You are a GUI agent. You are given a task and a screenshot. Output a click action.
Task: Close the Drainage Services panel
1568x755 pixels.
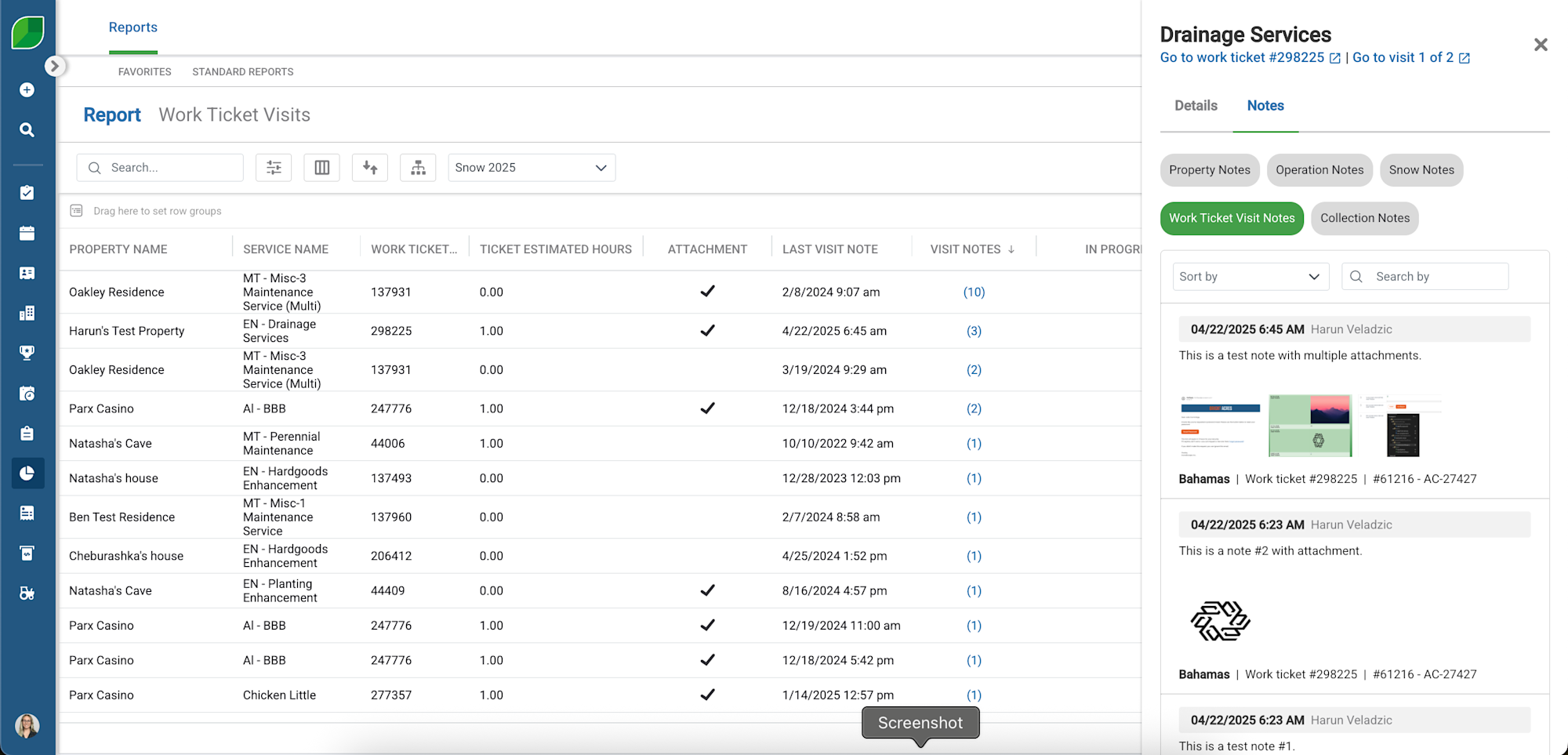(1541, 45)
